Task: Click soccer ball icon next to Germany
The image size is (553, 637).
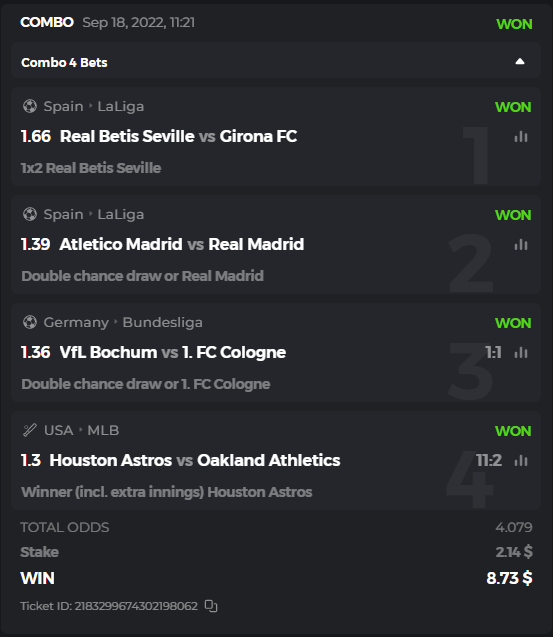Action: 30,322
